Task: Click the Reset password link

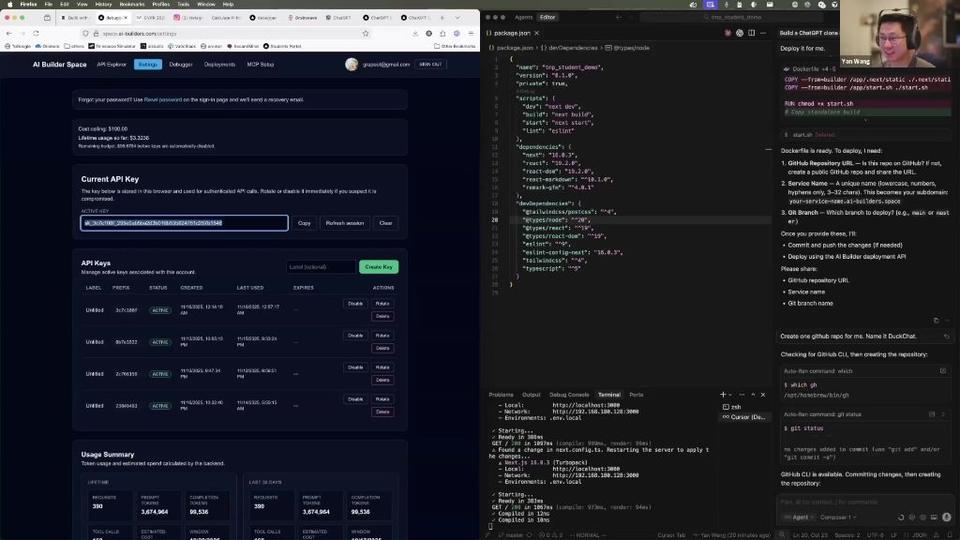Action: [162, 100]
